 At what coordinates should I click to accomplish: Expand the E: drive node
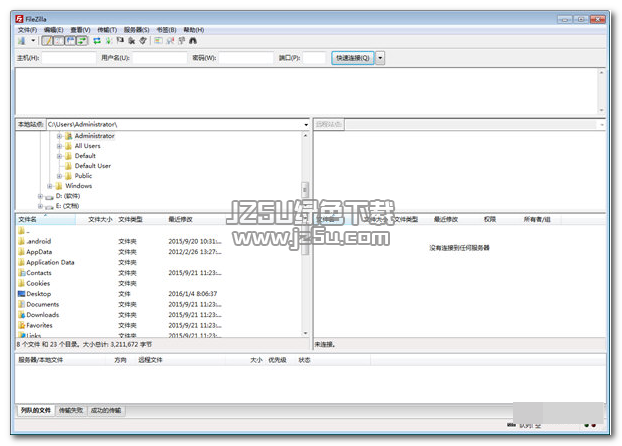coord(40,206)
